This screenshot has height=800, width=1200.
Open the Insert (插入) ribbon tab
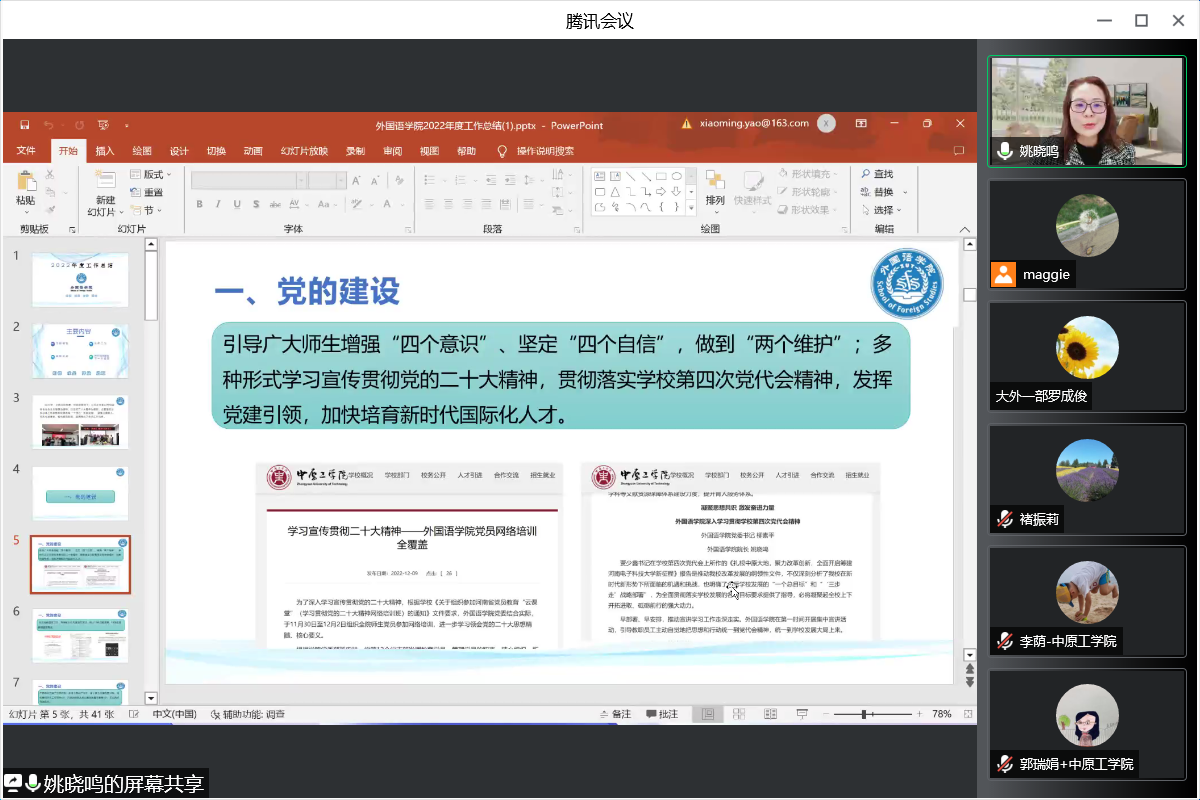(105, 151)
